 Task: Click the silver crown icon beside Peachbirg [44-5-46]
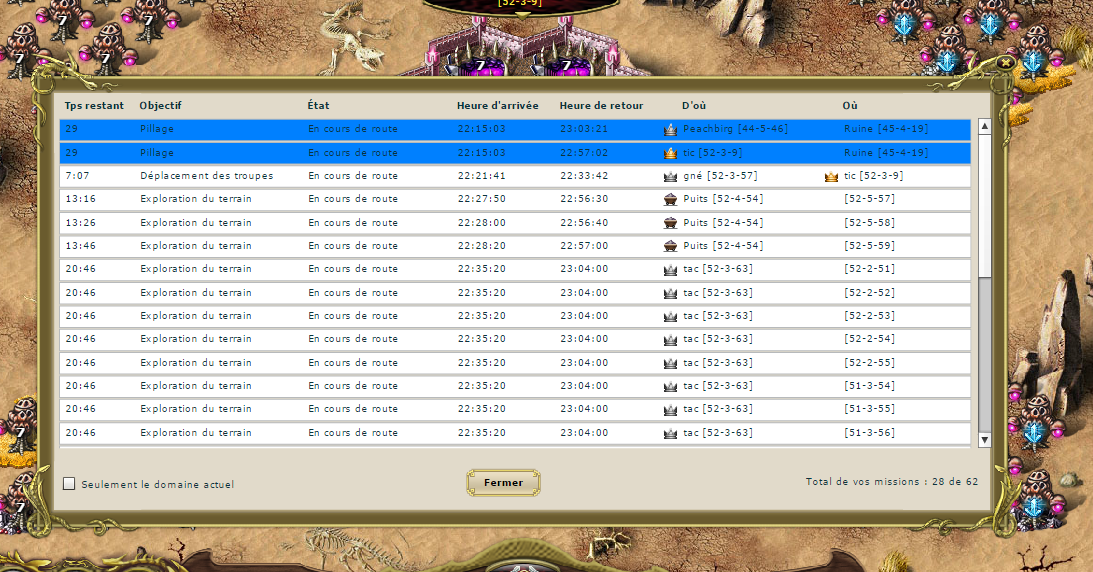[670, 130]
